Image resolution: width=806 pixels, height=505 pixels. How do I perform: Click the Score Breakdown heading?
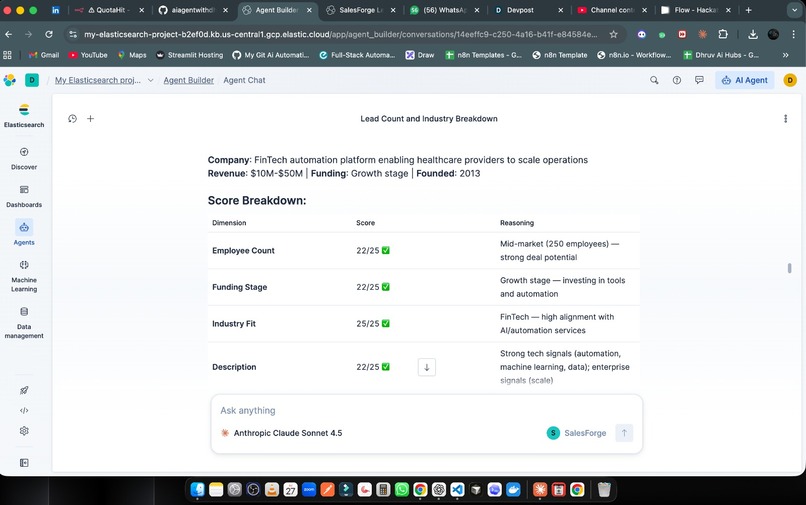[257, 201]
